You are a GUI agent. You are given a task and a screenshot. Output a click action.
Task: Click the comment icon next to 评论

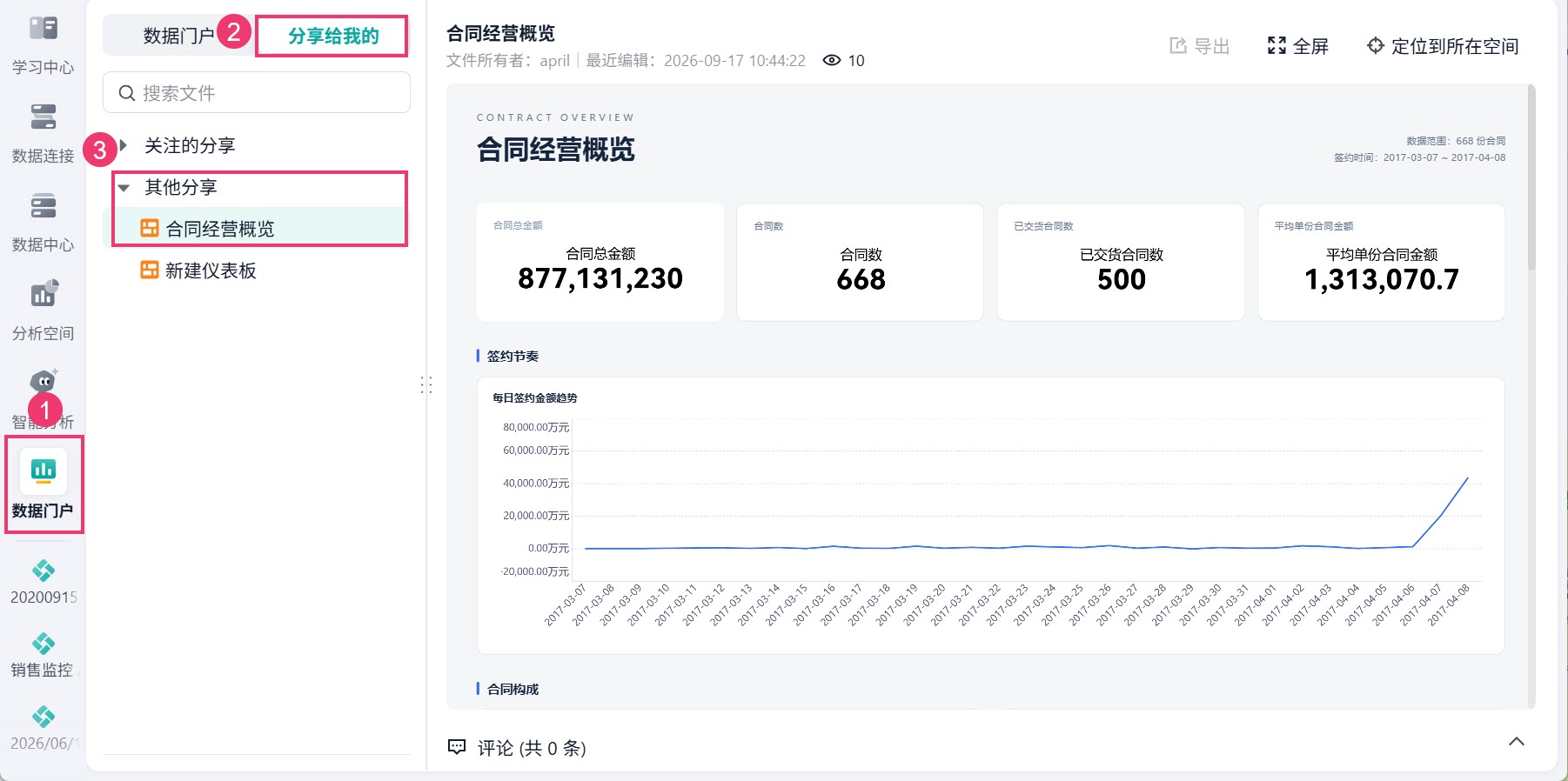coord(457,747)
